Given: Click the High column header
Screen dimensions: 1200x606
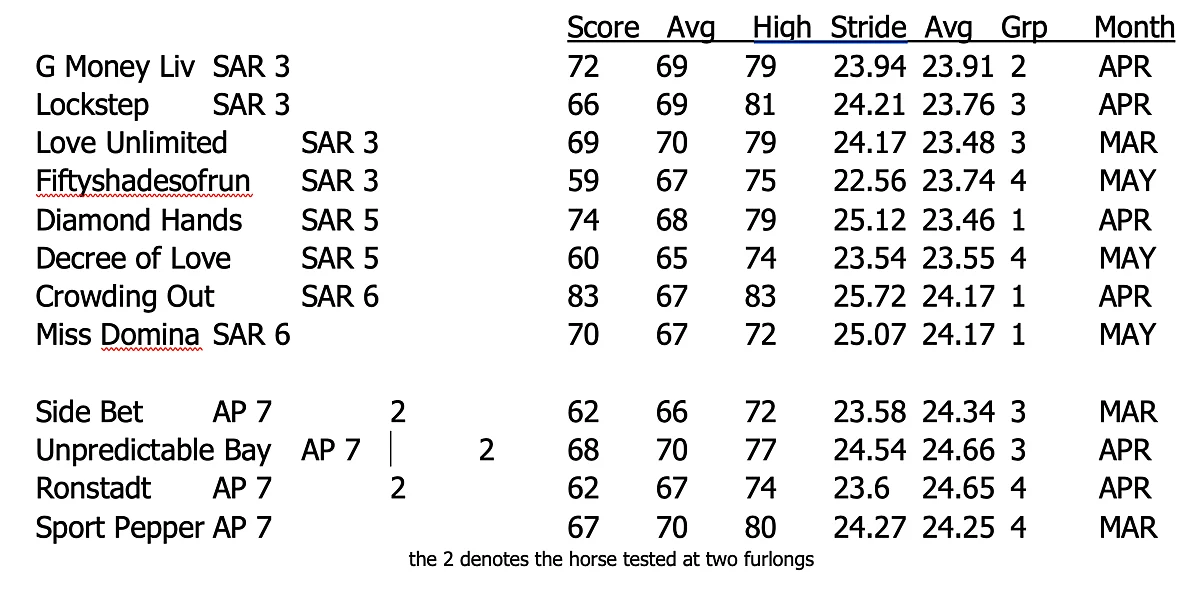Looking at the screenshot, I should (782, 28).
